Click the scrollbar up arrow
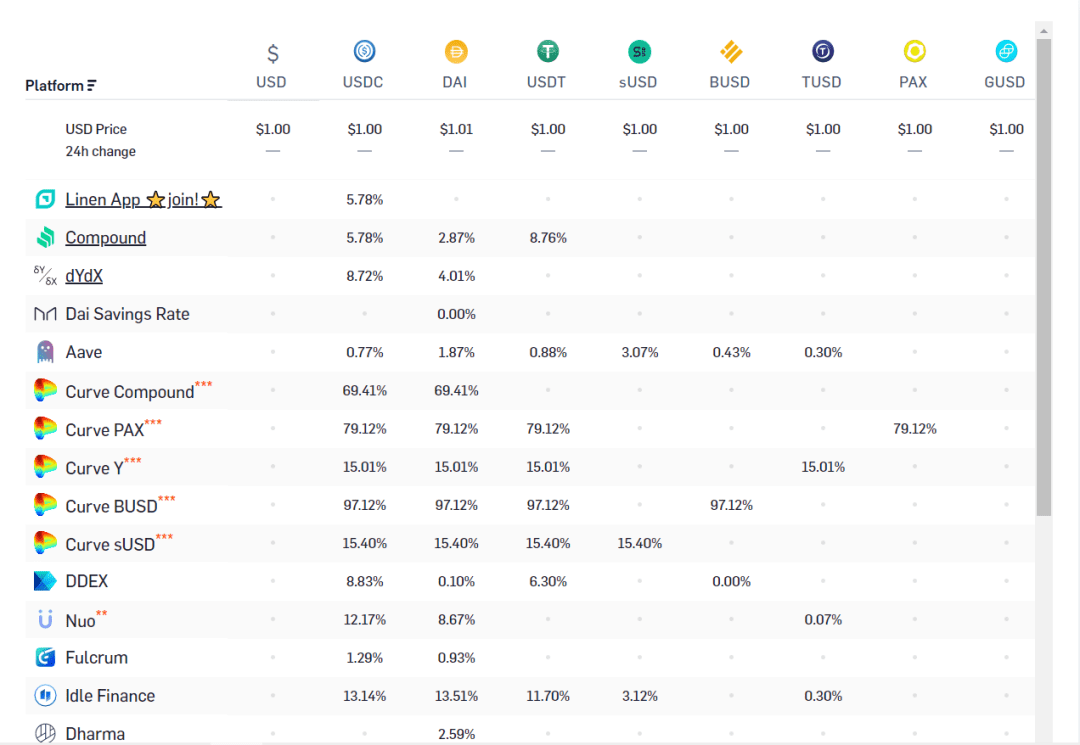This screenshot has height=745, width=1080. (x=1043, y=30)
